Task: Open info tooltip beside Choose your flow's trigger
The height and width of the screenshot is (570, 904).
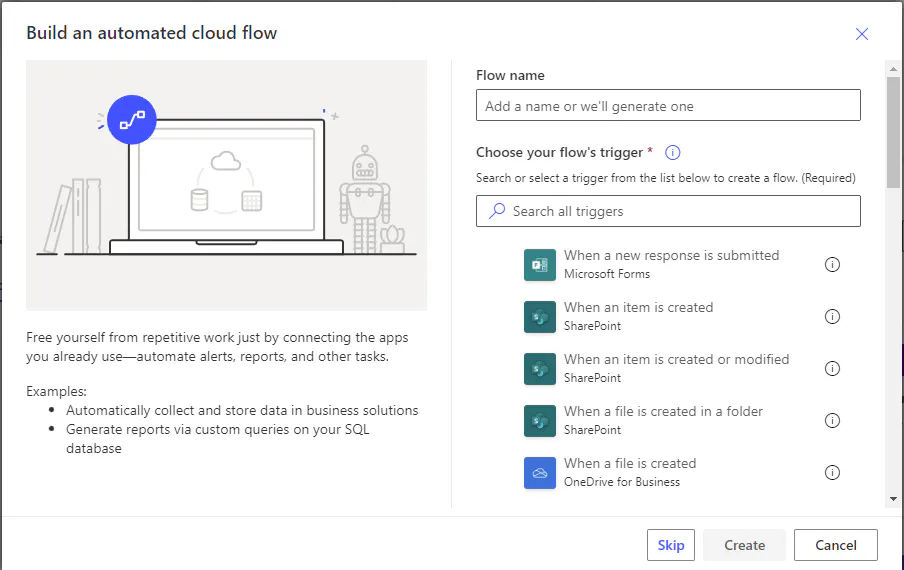Action: 673,153
